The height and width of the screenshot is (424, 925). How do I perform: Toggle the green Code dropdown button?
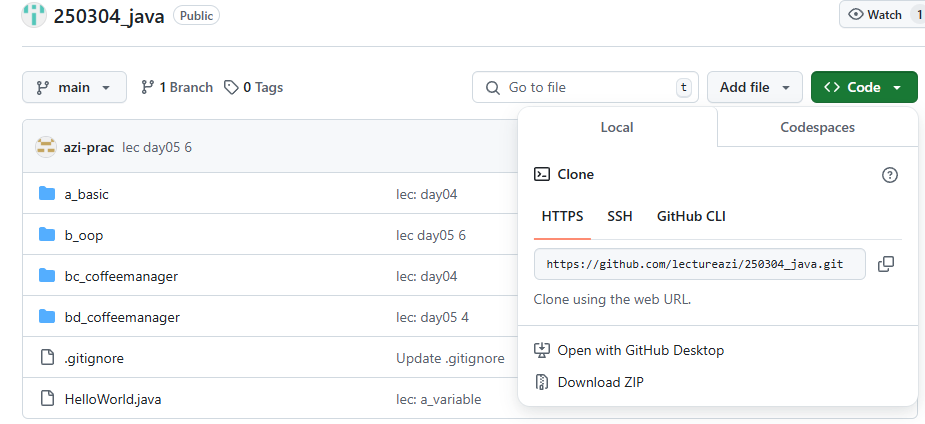pyautogui.click(x=864, y=87)
